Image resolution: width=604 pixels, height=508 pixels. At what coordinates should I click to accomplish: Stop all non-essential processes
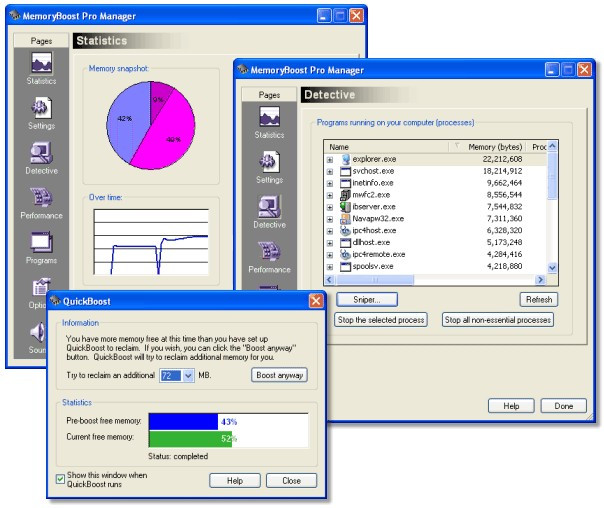[498, 320]
